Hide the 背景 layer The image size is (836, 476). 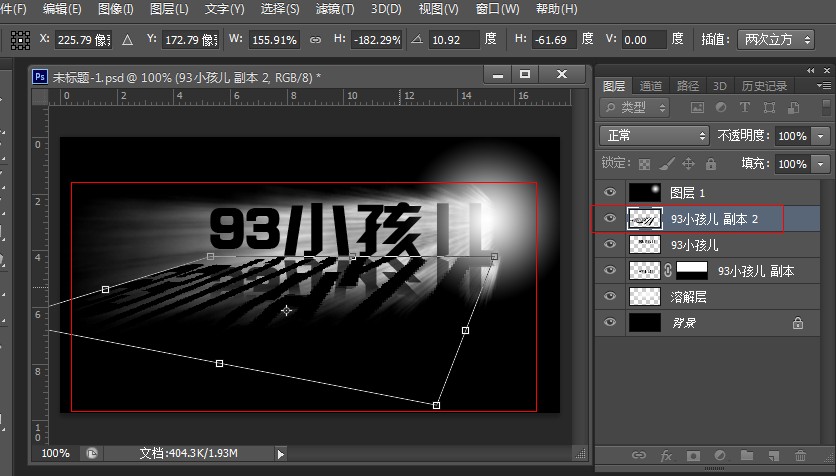(610, 323)
